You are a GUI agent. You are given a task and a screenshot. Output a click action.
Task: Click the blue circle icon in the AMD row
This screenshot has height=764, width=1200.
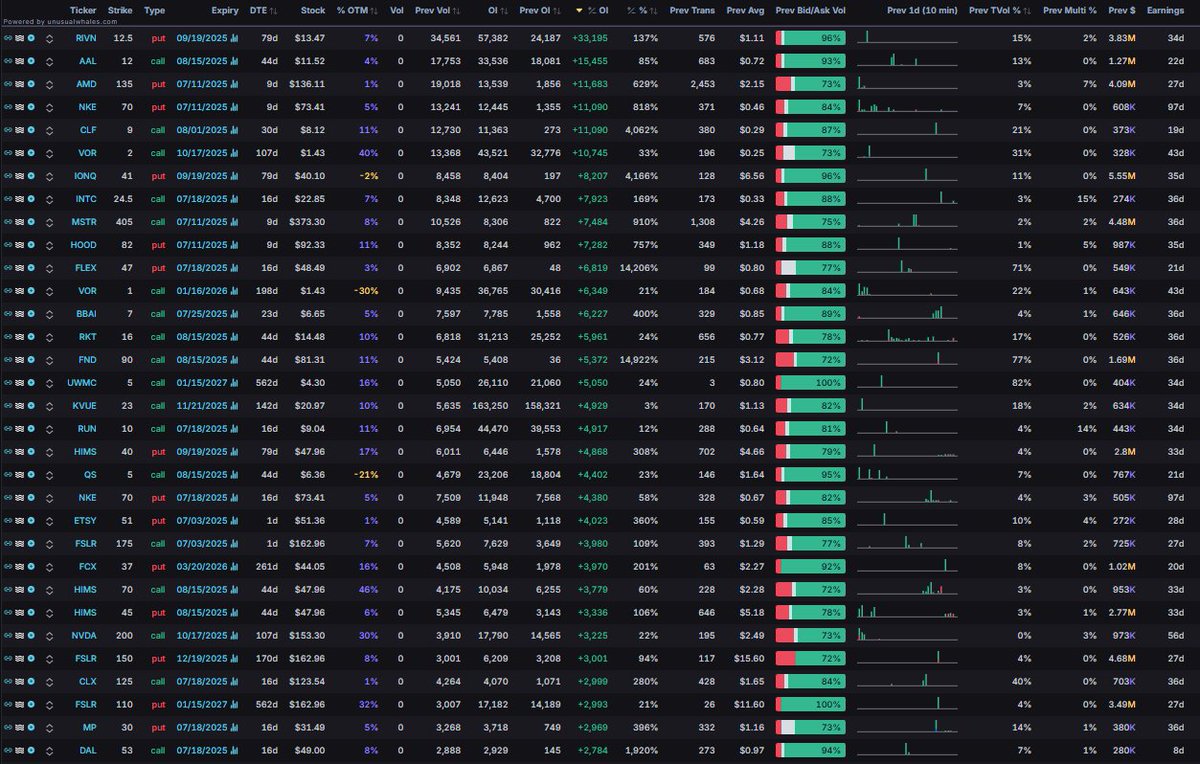click(31, 83)
